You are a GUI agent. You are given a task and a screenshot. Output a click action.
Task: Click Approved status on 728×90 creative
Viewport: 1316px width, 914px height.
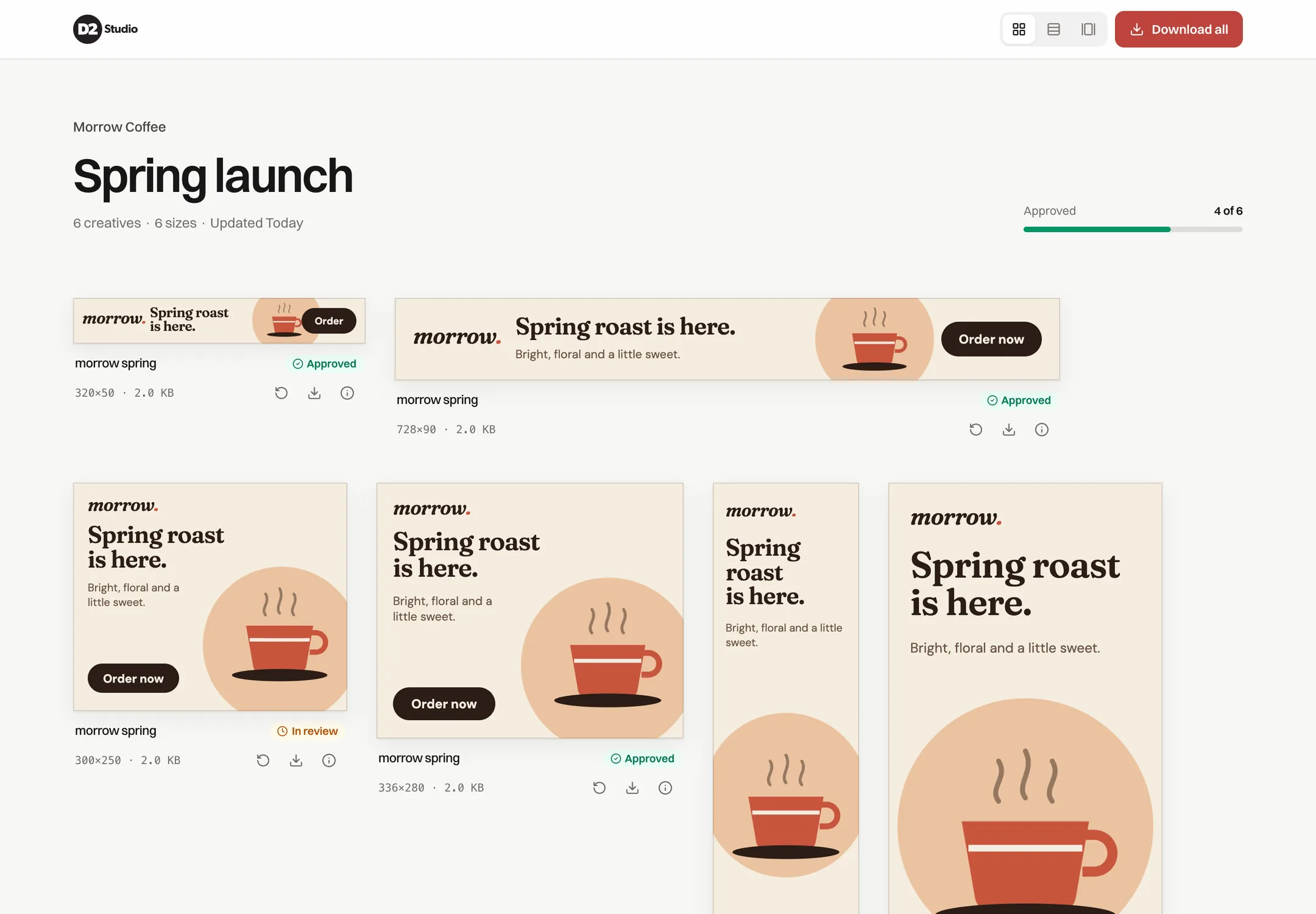click(1019, 400)
